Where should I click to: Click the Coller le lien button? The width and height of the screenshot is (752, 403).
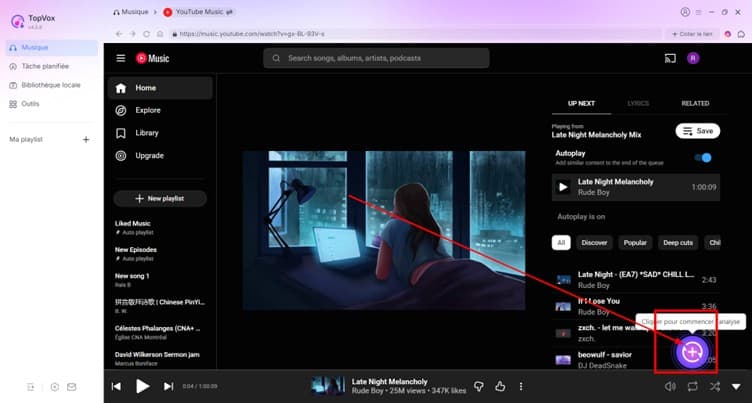click(692, 34)
